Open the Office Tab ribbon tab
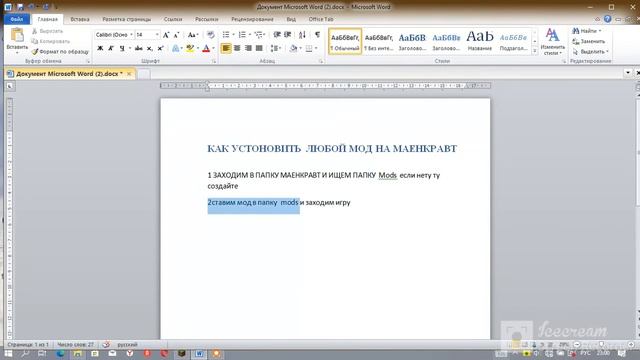Viewport: 640px width, 360px height. (321, 19)
